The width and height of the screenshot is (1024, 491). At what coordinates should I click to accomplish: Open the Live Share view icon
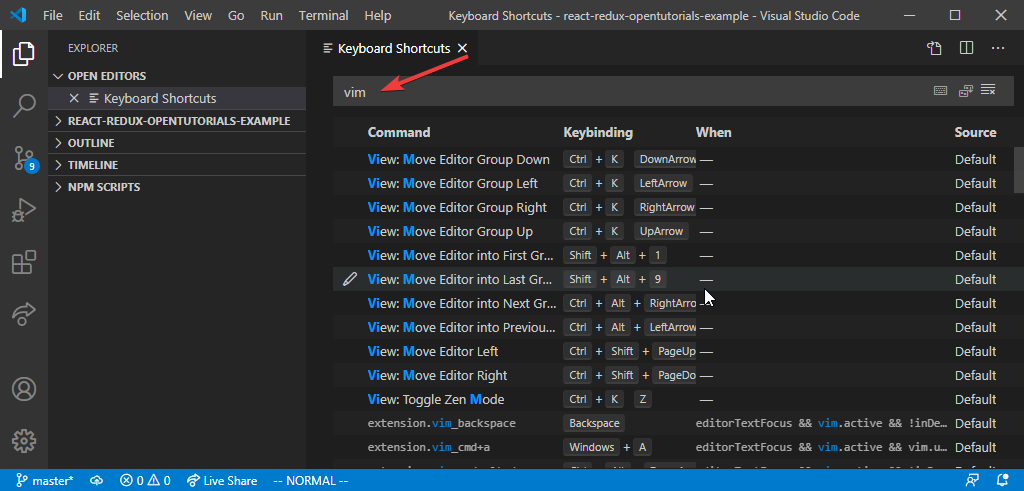click(24, 315)
